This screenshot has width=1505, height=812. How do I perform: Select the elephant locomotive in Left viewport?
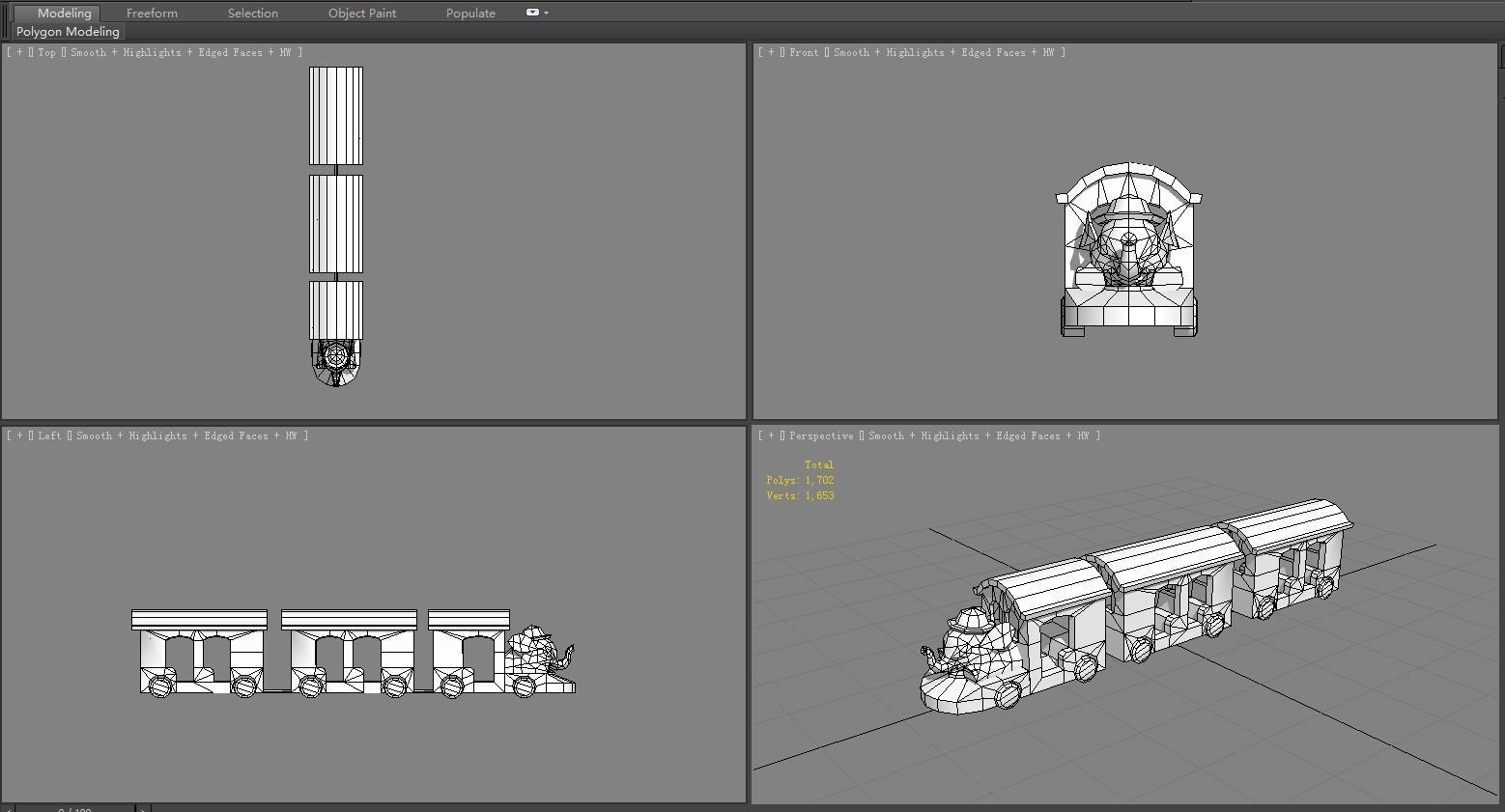click(x=541, y=660)
